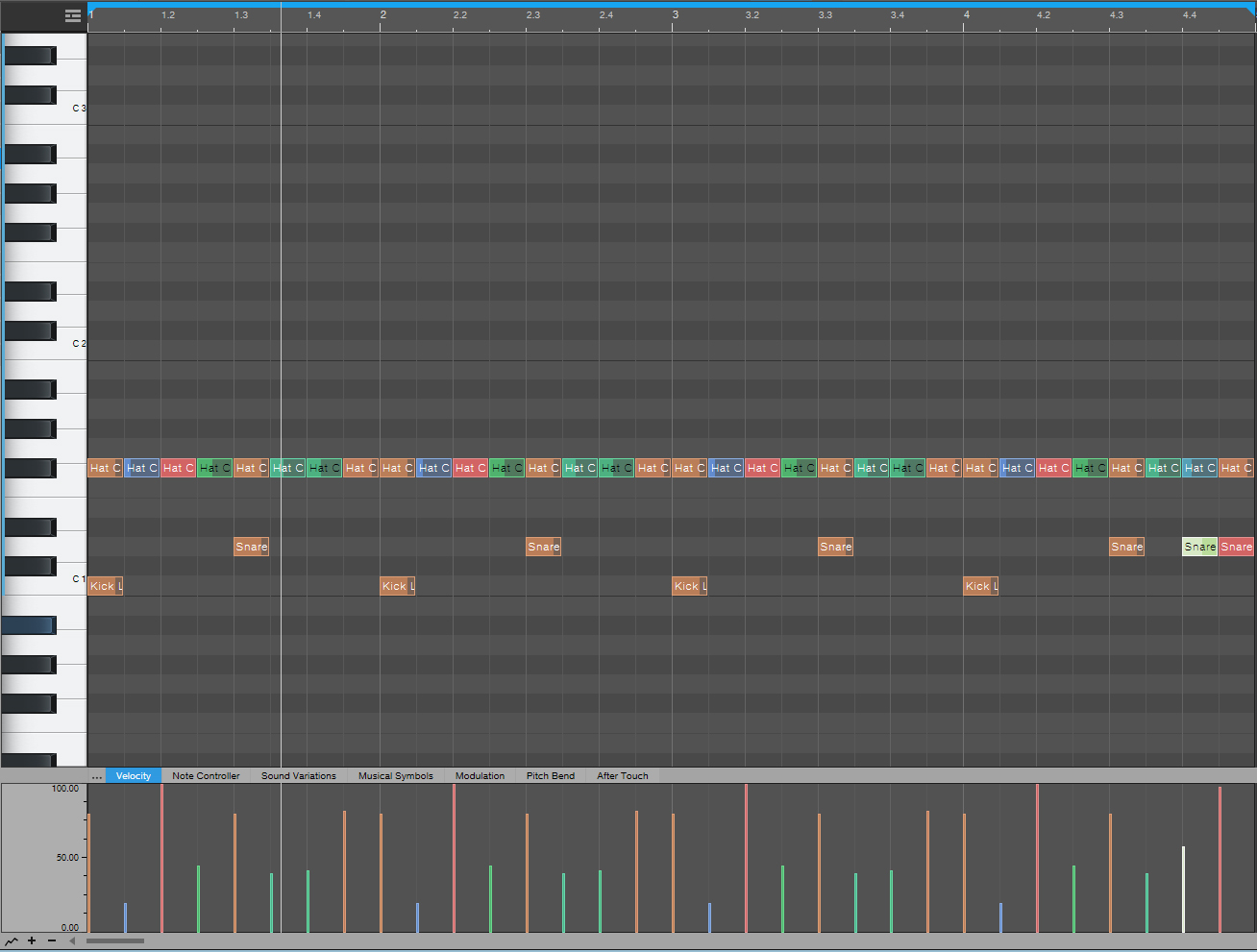Open the three-dot lane parameter menu
The height and width of the screenshot is (952, 1257).
tap(97, 776)
